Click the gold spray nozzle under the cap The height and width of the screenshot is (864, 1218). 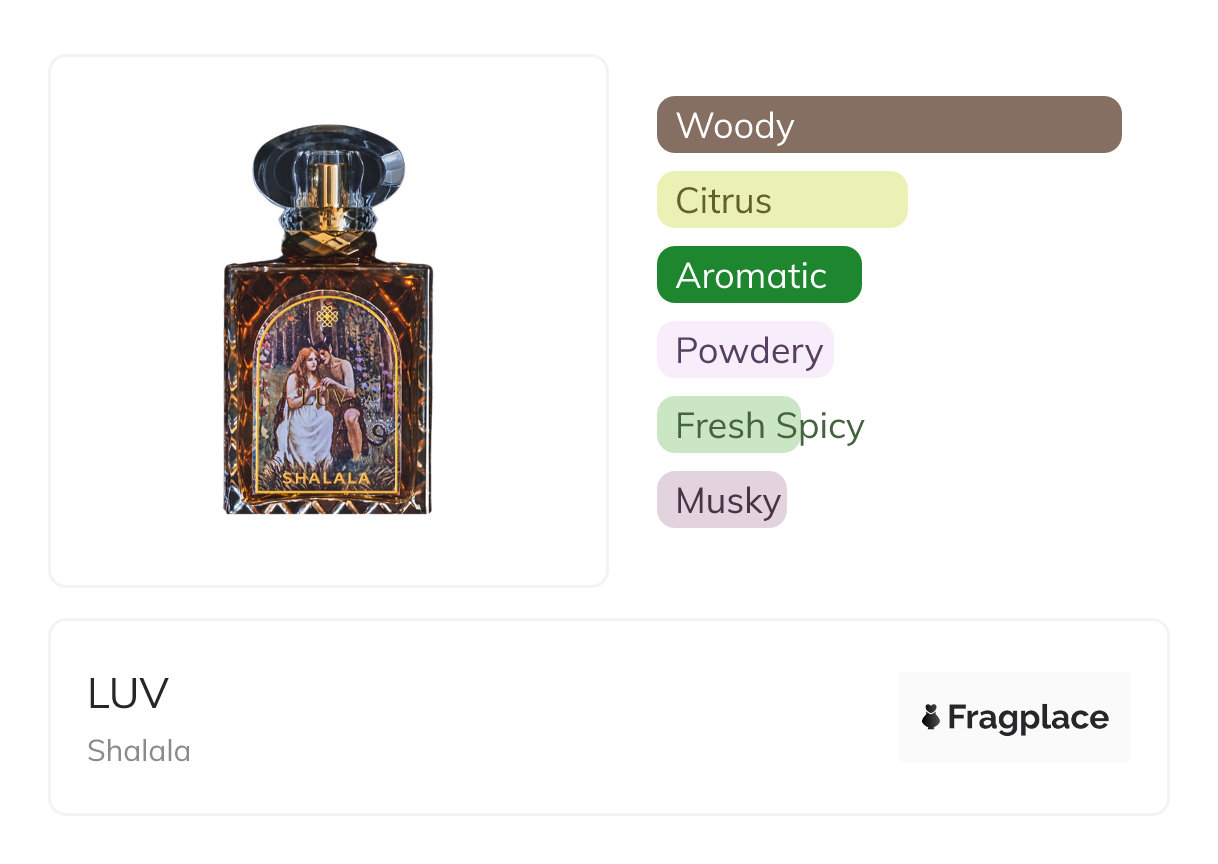point(327,184)
